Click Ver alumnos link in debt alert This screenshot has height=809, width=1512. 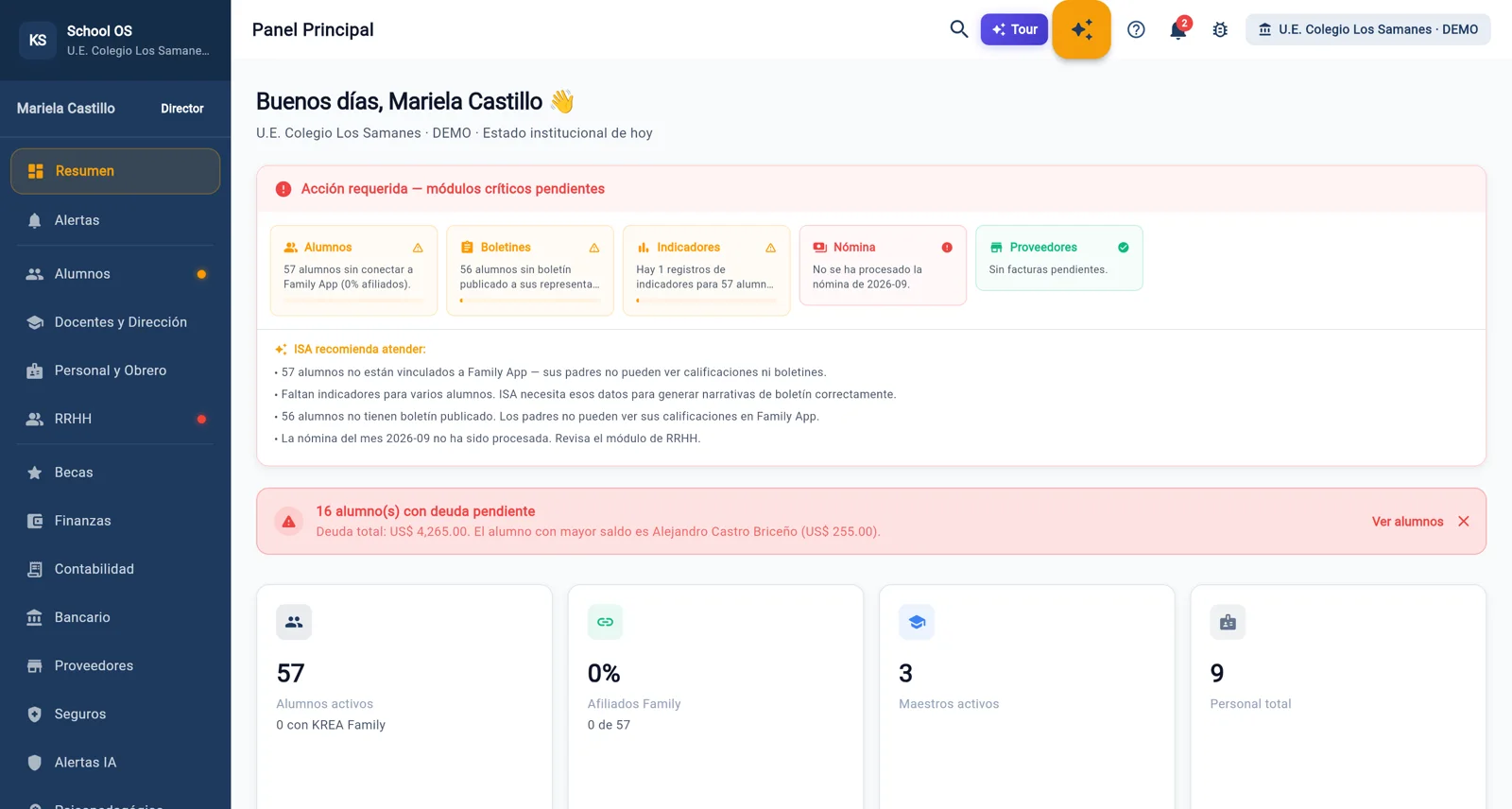pos(1407,522)
